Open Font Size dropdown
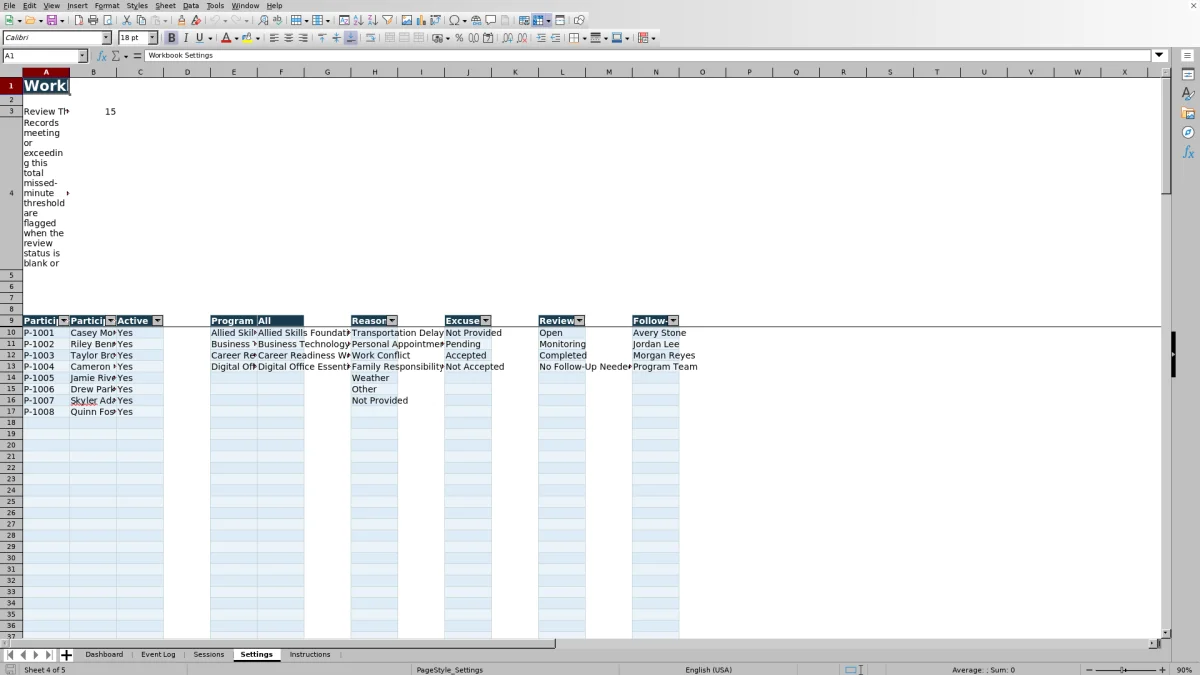Screen dimensions: 1200x675 [x=153, y=38]
